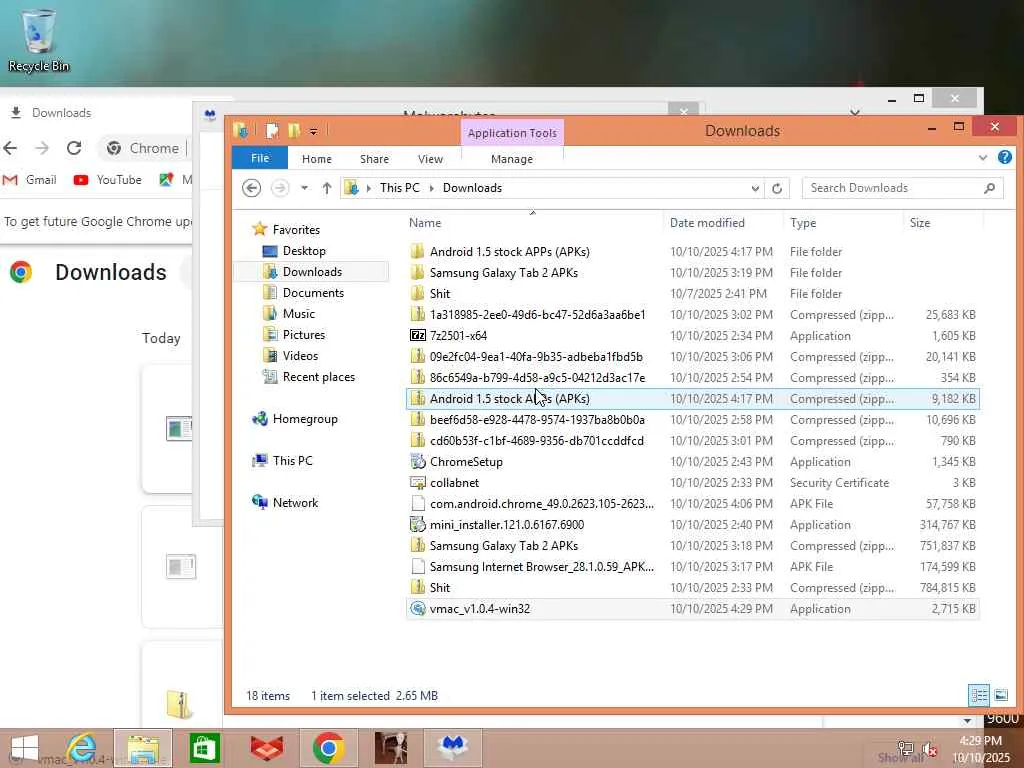Screen dimensions: 1024x768
Task: Open Google Chrome from taskbar
Action: [x=328, y=748]
